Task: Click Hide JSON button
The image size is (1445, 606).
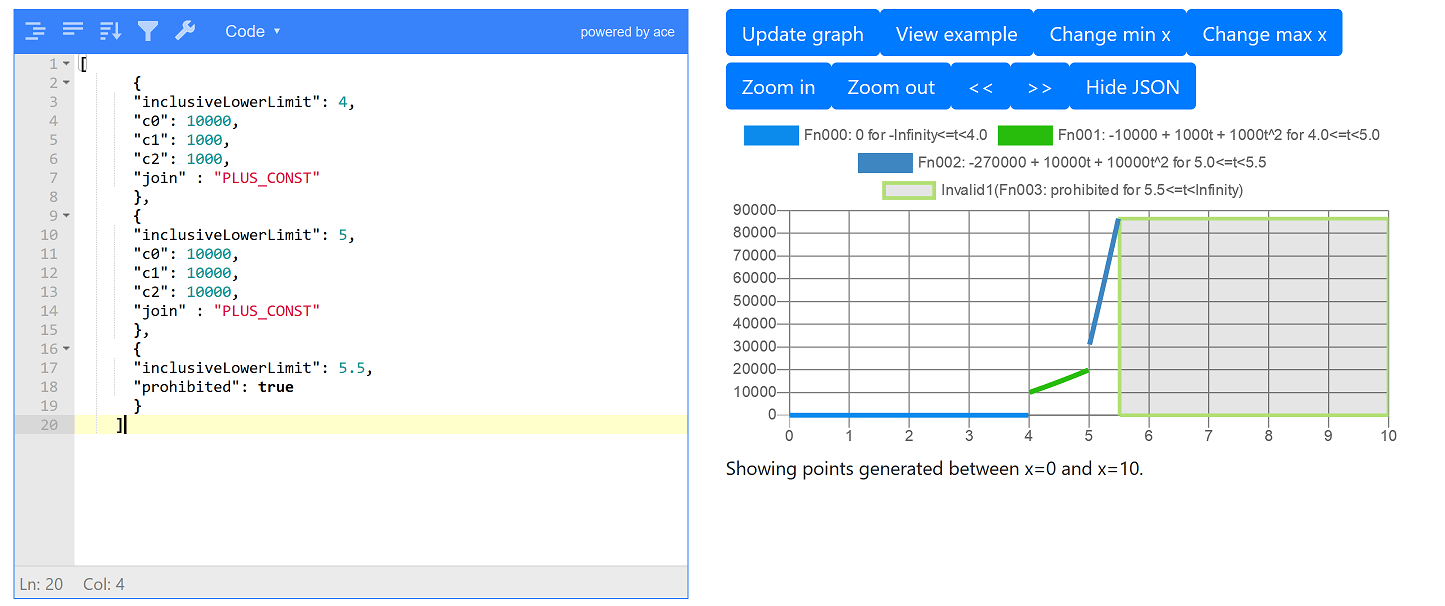Action: pyautogui.click(x=1132, y=87)
